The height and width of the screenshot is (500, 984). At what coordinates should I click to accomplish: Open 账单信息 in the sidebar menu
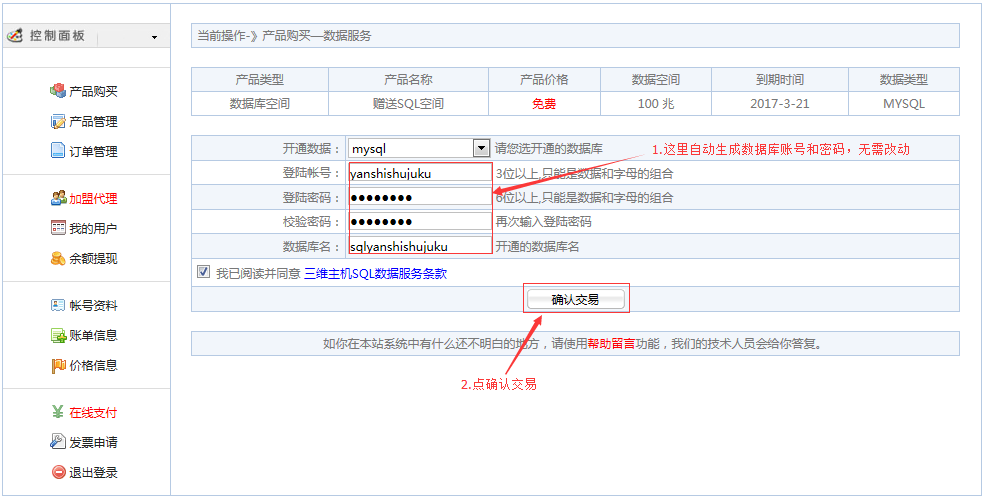pos(92,335)
